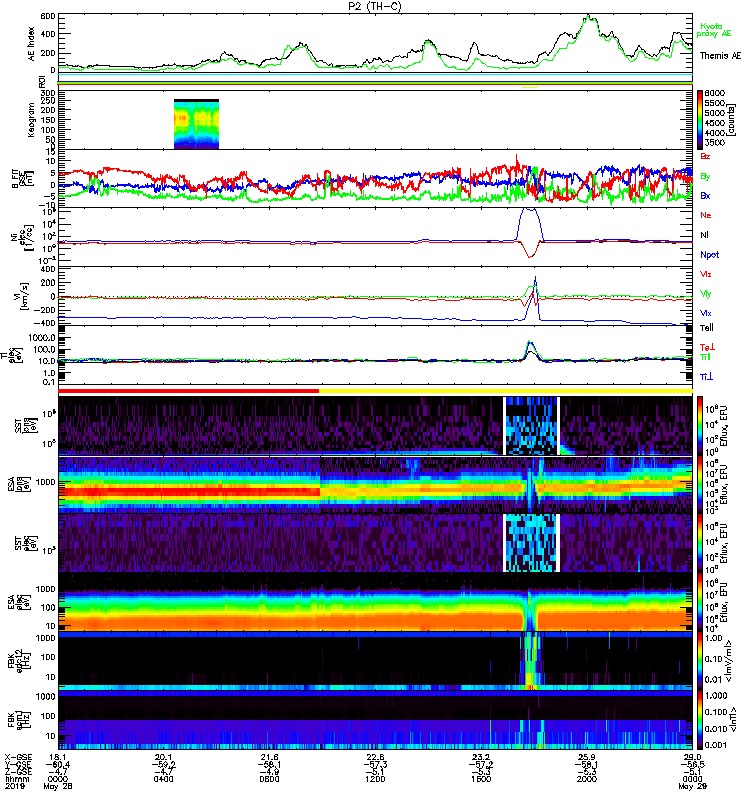Screen dimensions: 750x800
Task: Click the FBK edc12 mV/m color bar
Action: [700, 661]
